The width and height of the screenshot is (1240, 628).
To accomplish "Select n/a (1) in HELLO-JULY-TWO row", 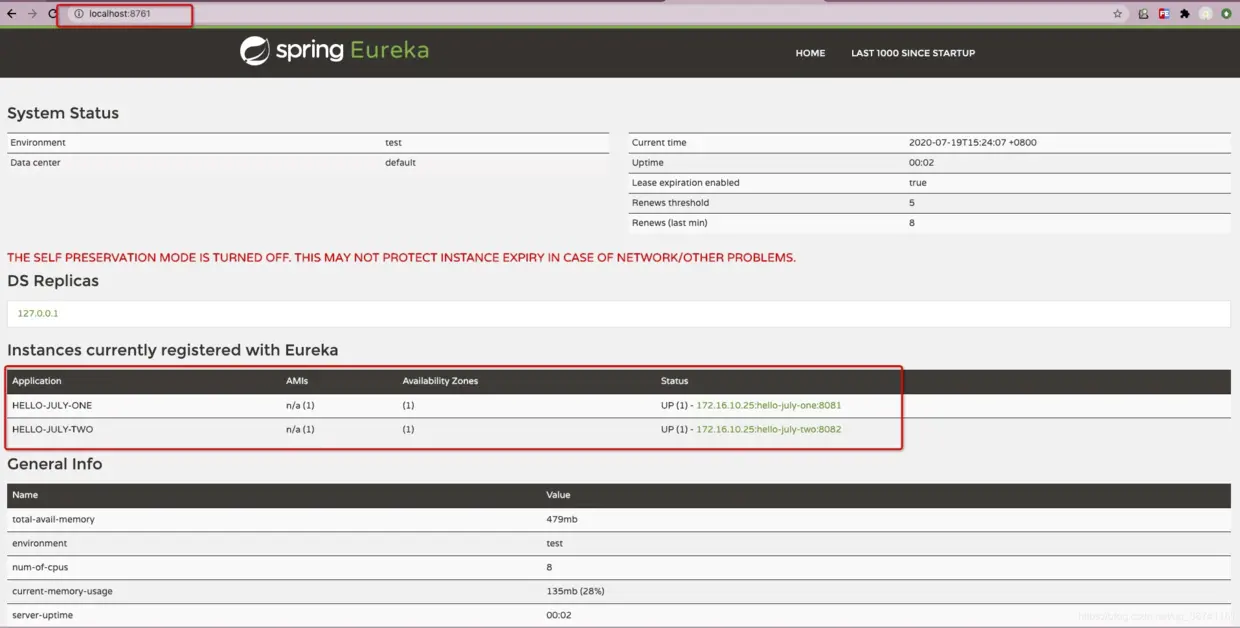I will (300, 429).
